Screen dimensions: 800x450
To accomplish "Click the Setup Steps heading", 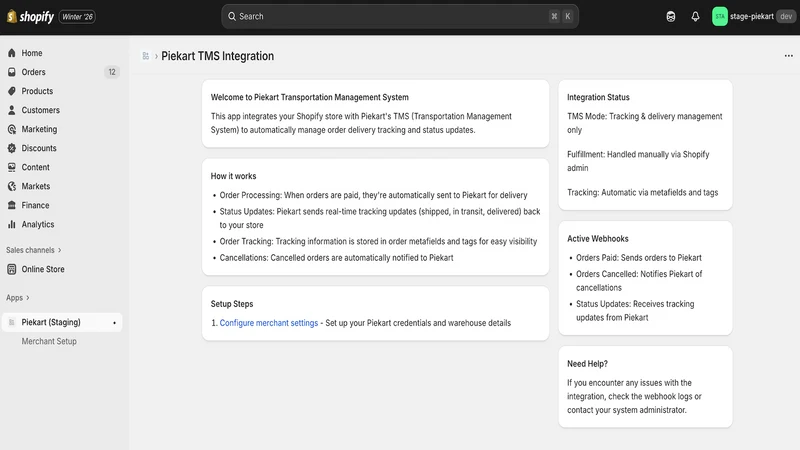I will coord(232,304).
